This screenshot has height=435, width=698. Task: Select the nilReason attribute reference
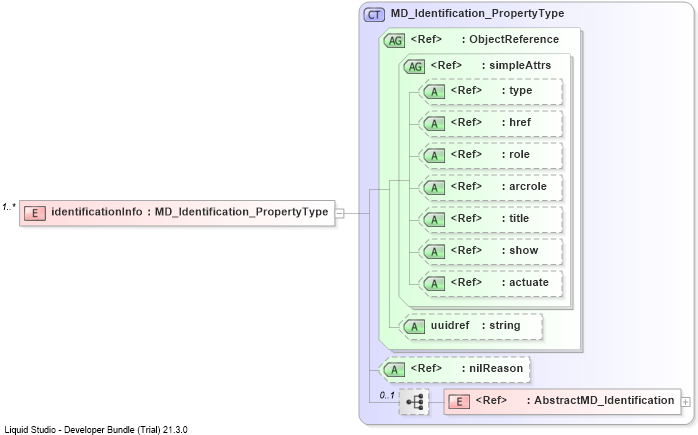[457, 370]
